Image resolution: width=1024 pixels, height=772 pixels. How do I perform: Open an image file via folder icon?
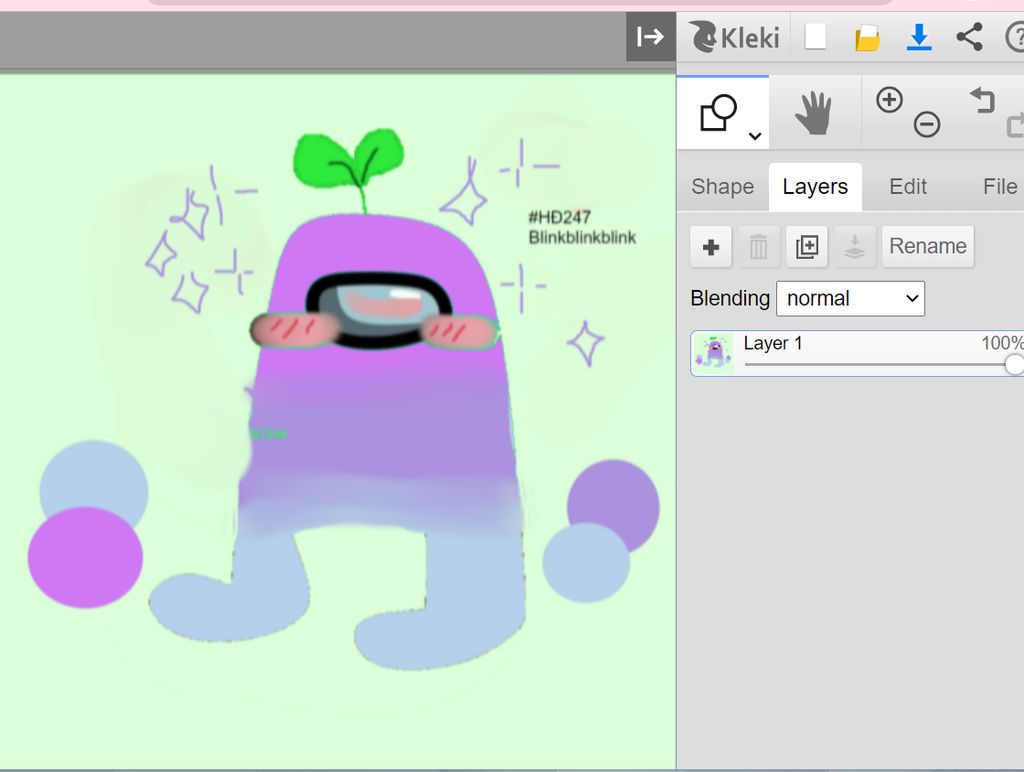tap(867, 37)
